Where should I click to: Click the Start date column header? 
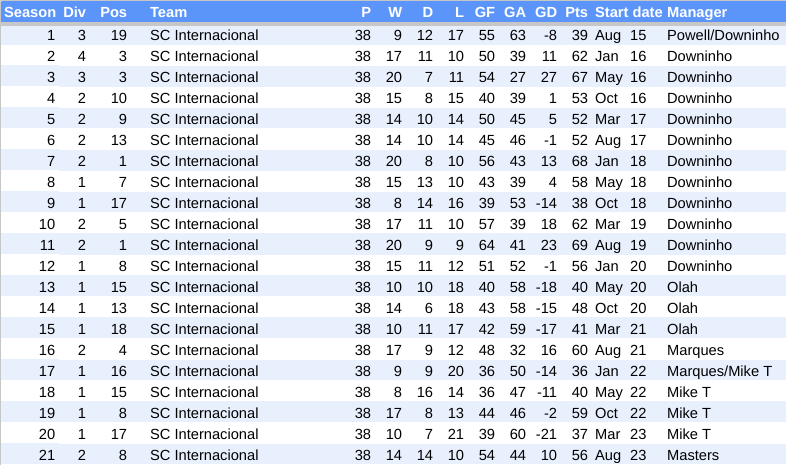coord(628,12)
